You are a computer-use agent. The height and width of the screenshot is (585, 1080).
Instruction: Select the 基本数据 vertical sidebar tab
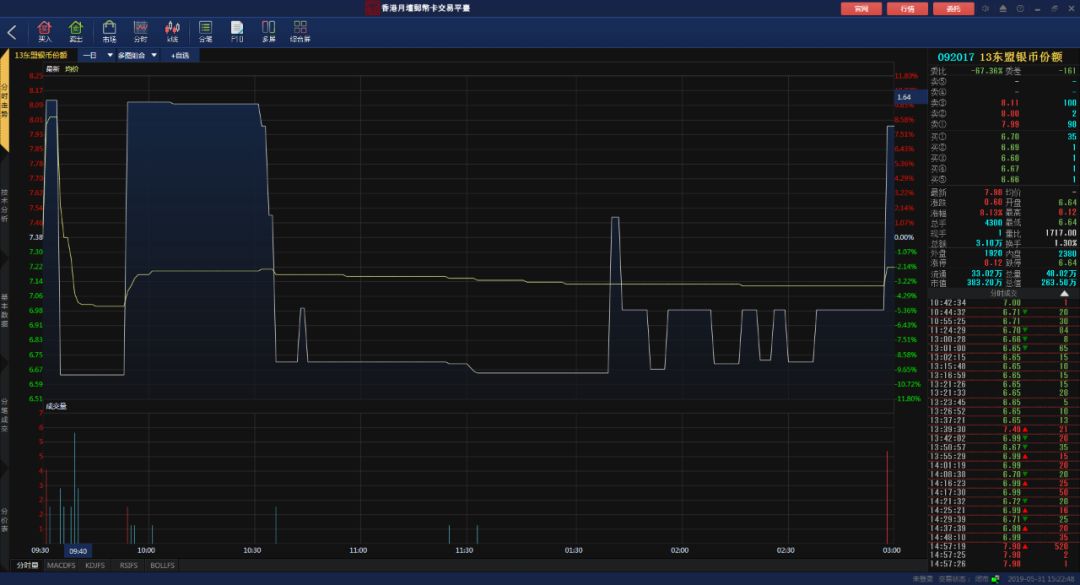(x=4, y=310)
